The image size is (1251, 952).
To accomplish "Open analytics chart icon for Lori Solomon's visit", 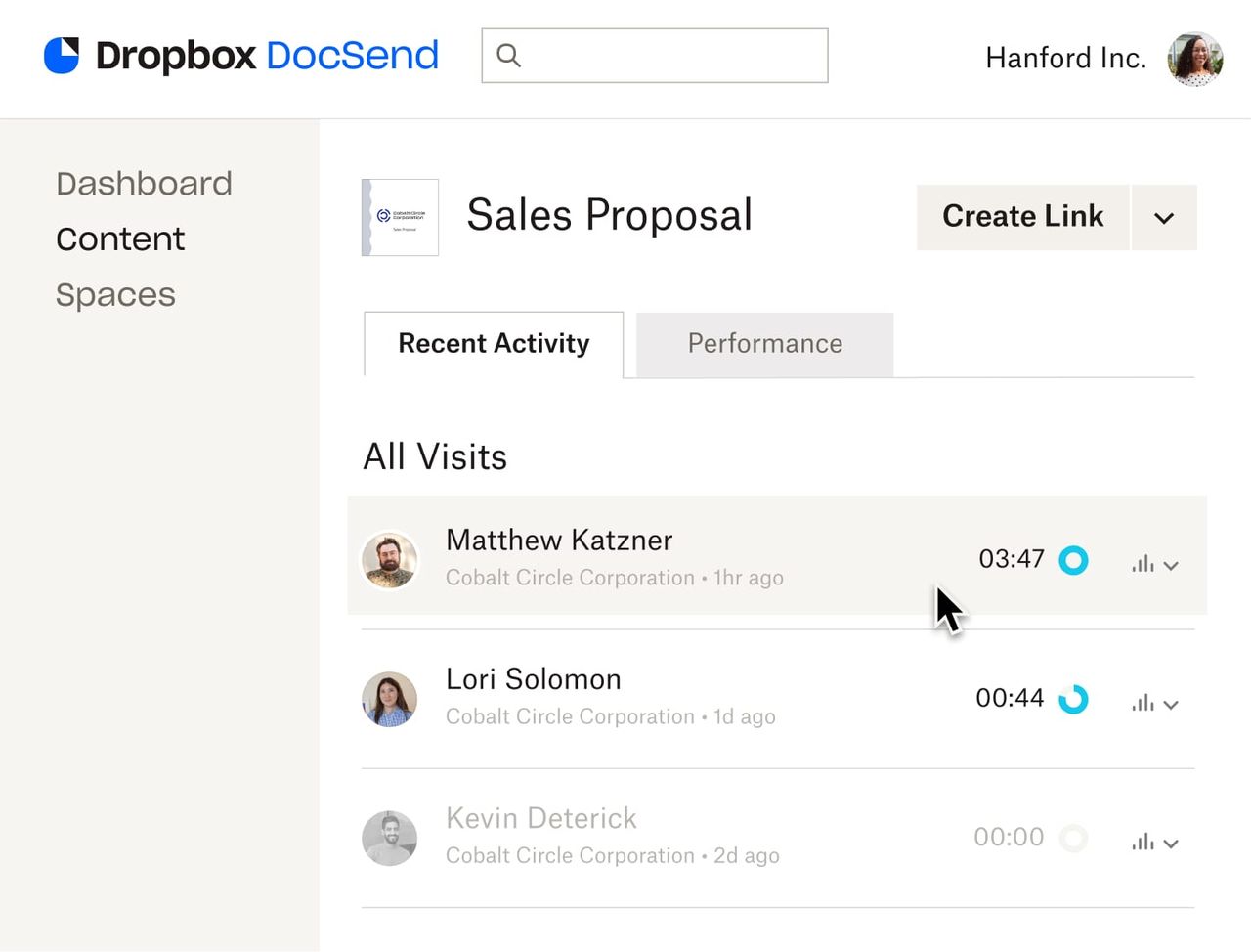I will click(x=1143, y=700).
